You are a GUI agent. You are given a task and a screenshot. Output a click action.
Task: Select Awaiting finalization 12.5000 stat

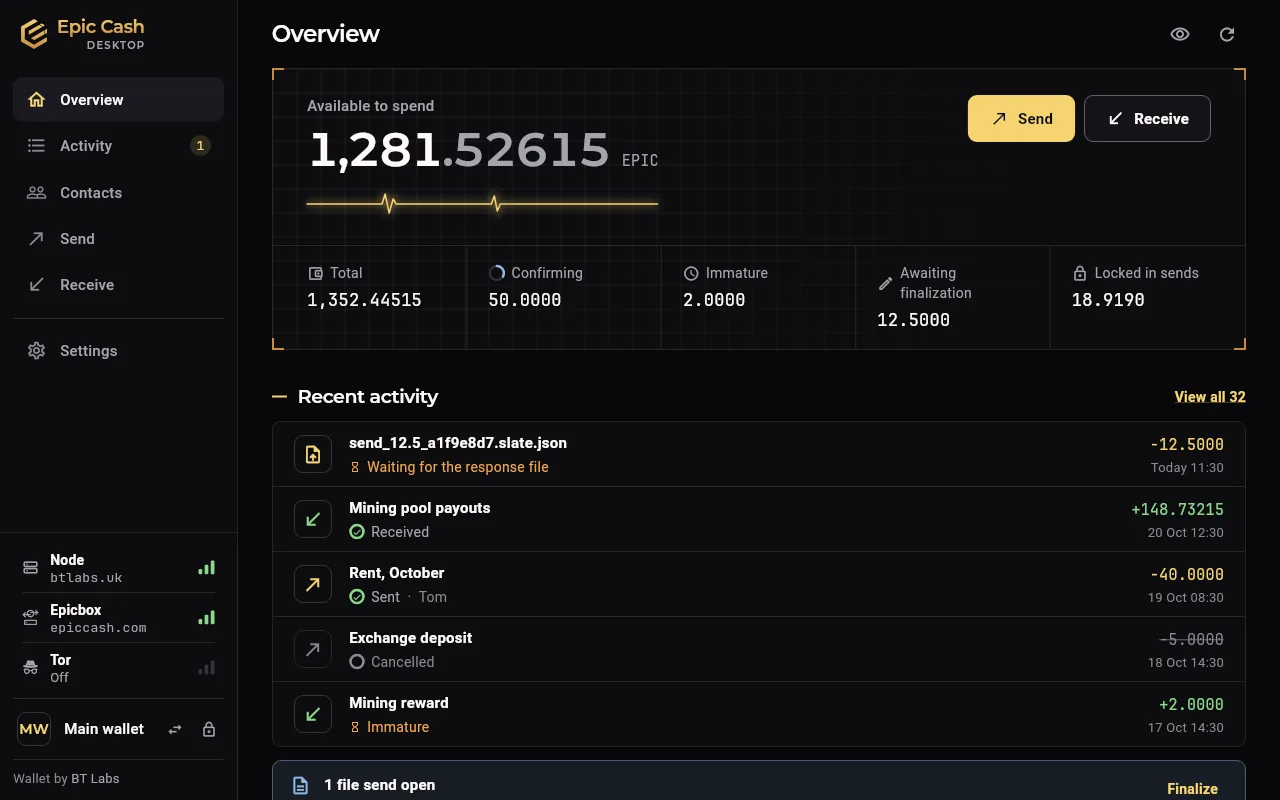click(x=953, y=297)
